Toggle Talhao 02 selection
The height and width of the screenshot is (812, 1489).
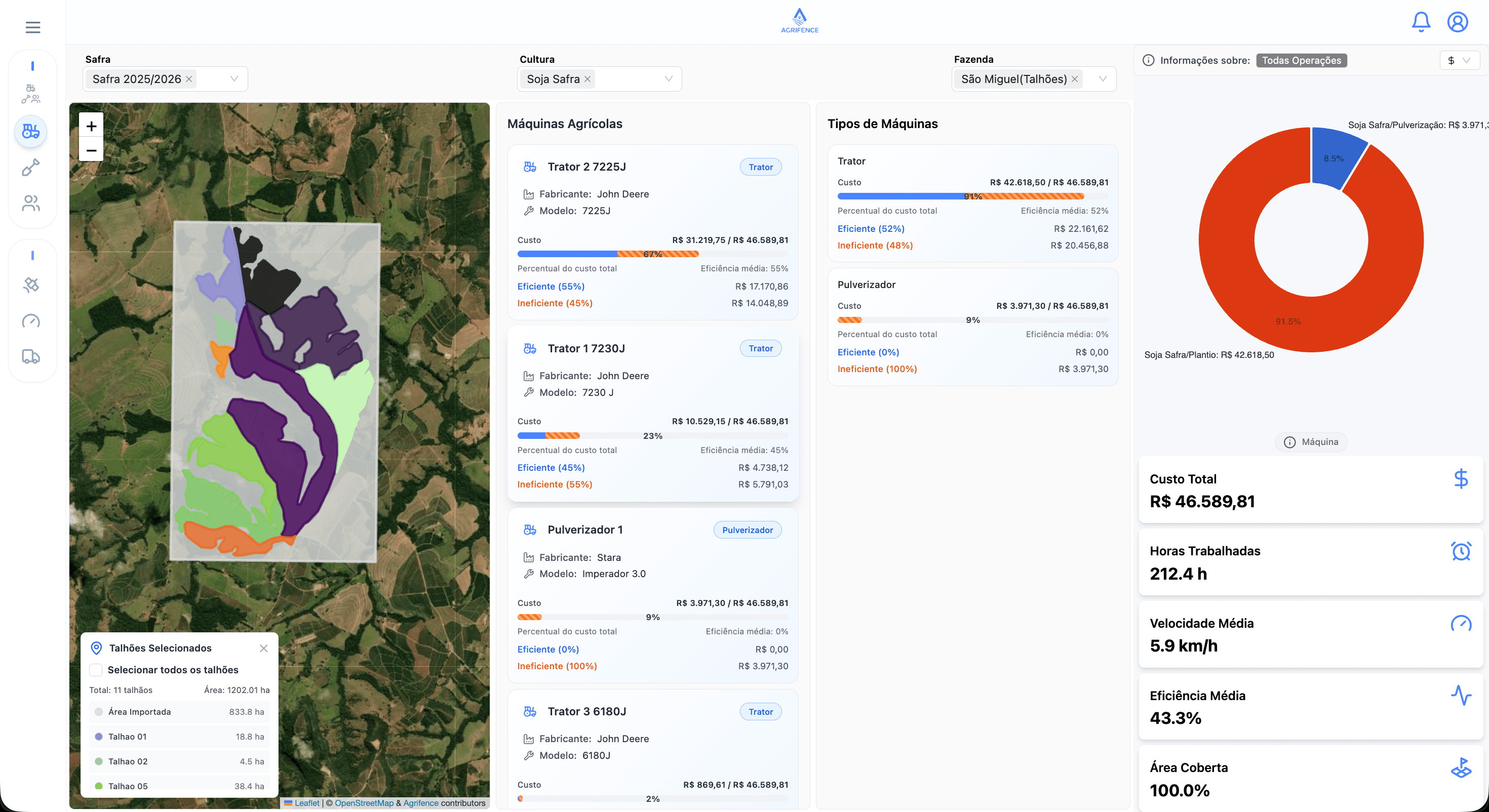[x=179, y=762]
